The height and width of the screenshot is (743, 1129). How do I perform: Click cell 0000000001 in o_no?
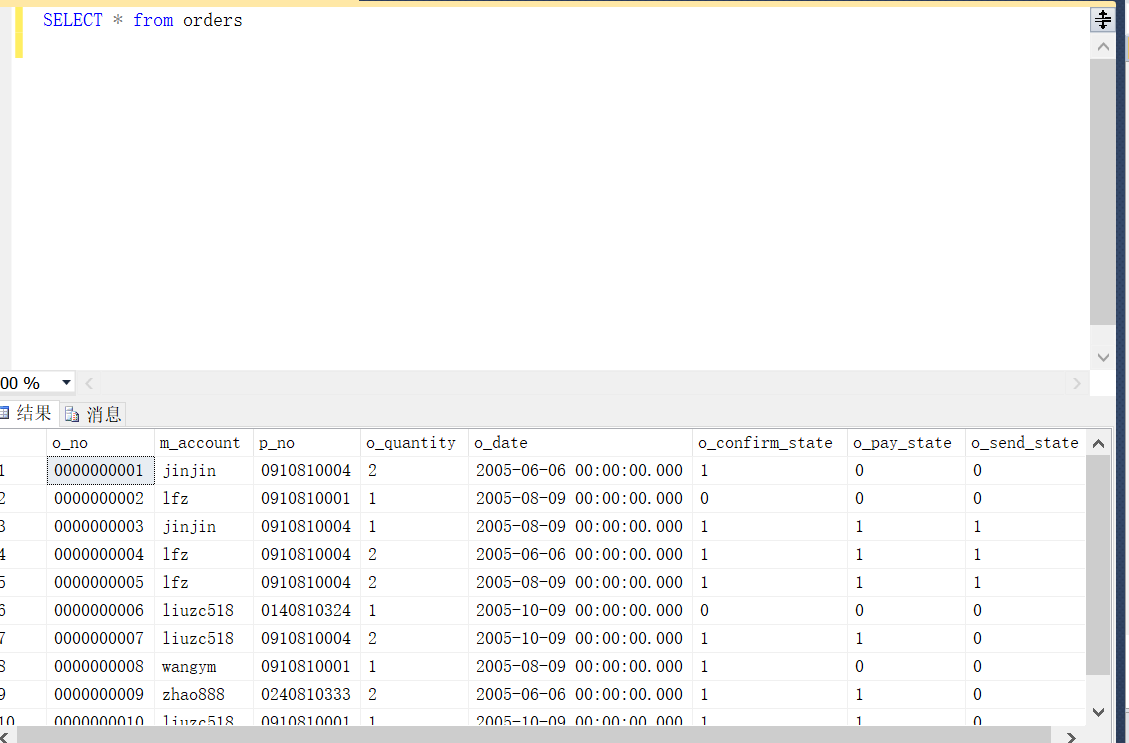100,470
